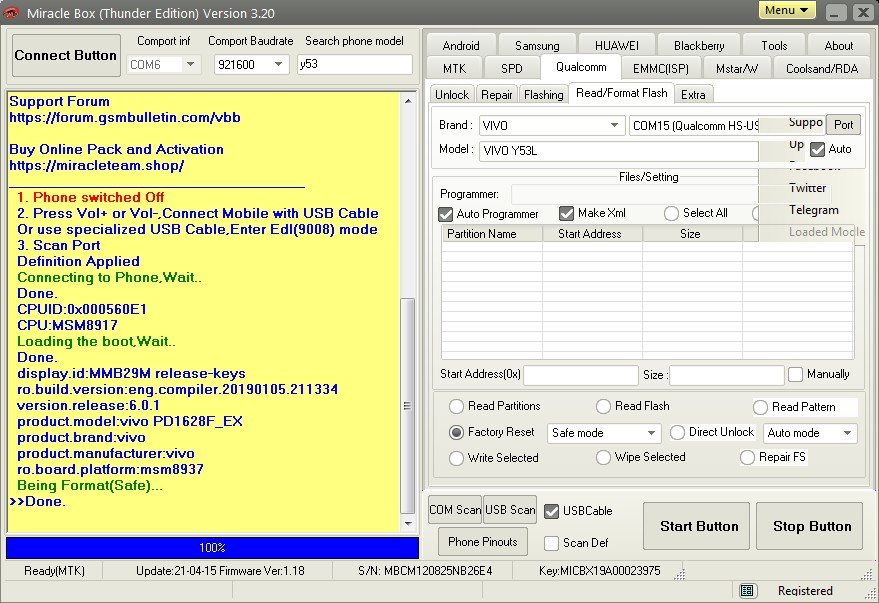Click the blue 100% progress bar
The image size is (879, 603).
click(x=212, y=548)
